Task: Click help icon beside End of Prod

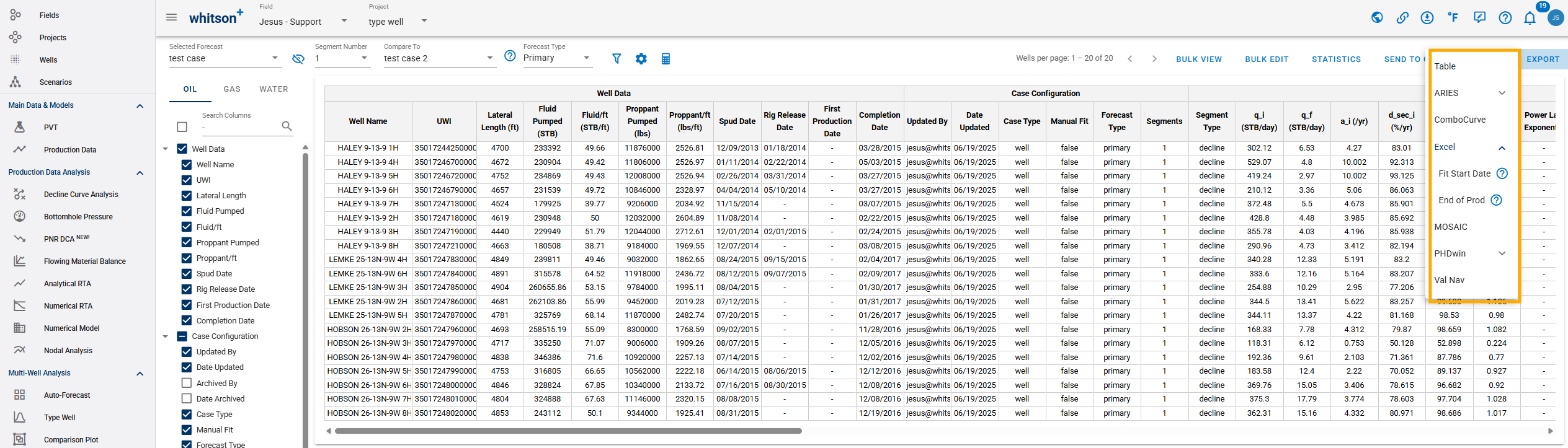Action: coord(1497,200)
